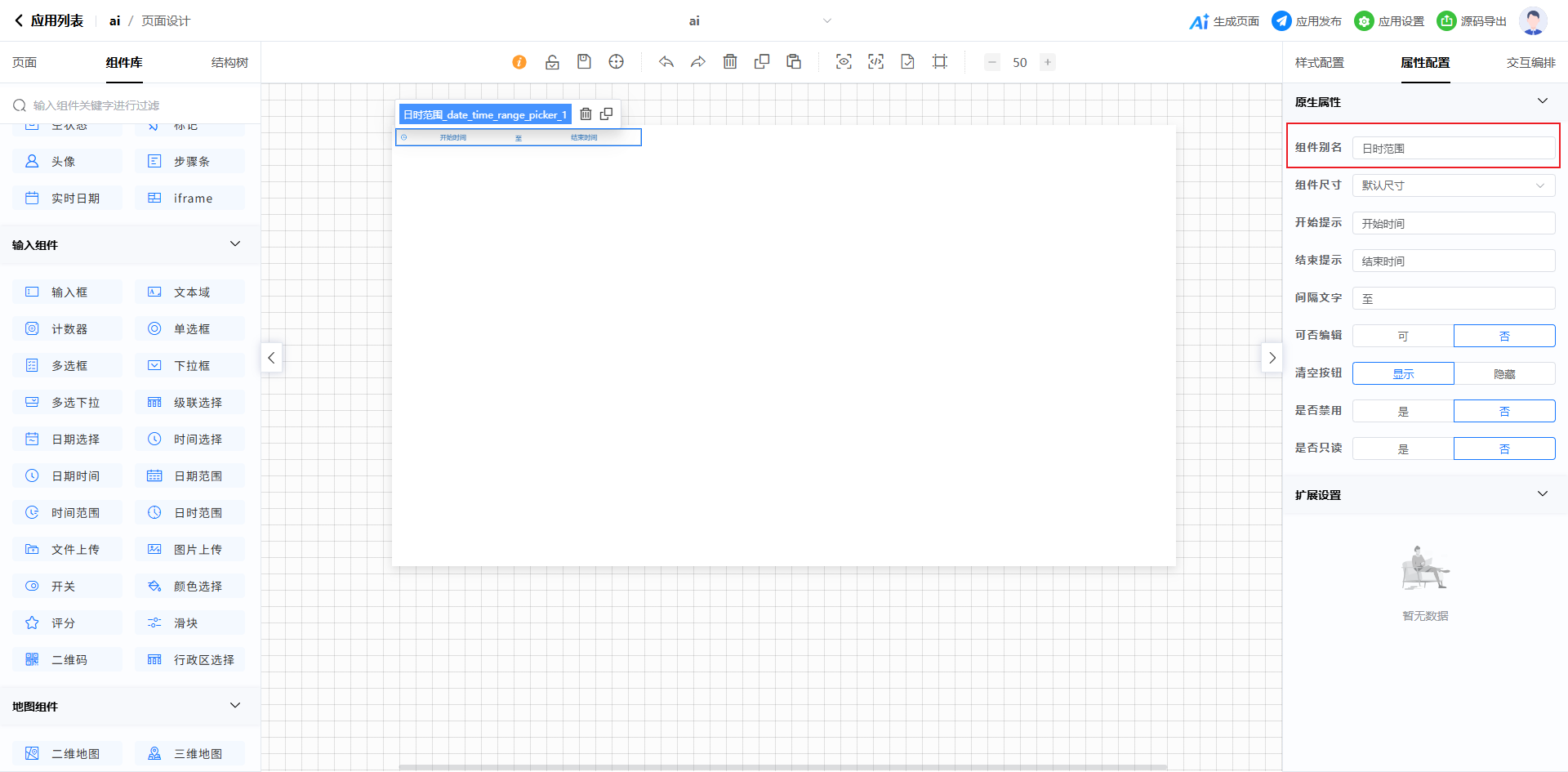
Task: Click the orange info icon
Action: click(x=519, y=62)
